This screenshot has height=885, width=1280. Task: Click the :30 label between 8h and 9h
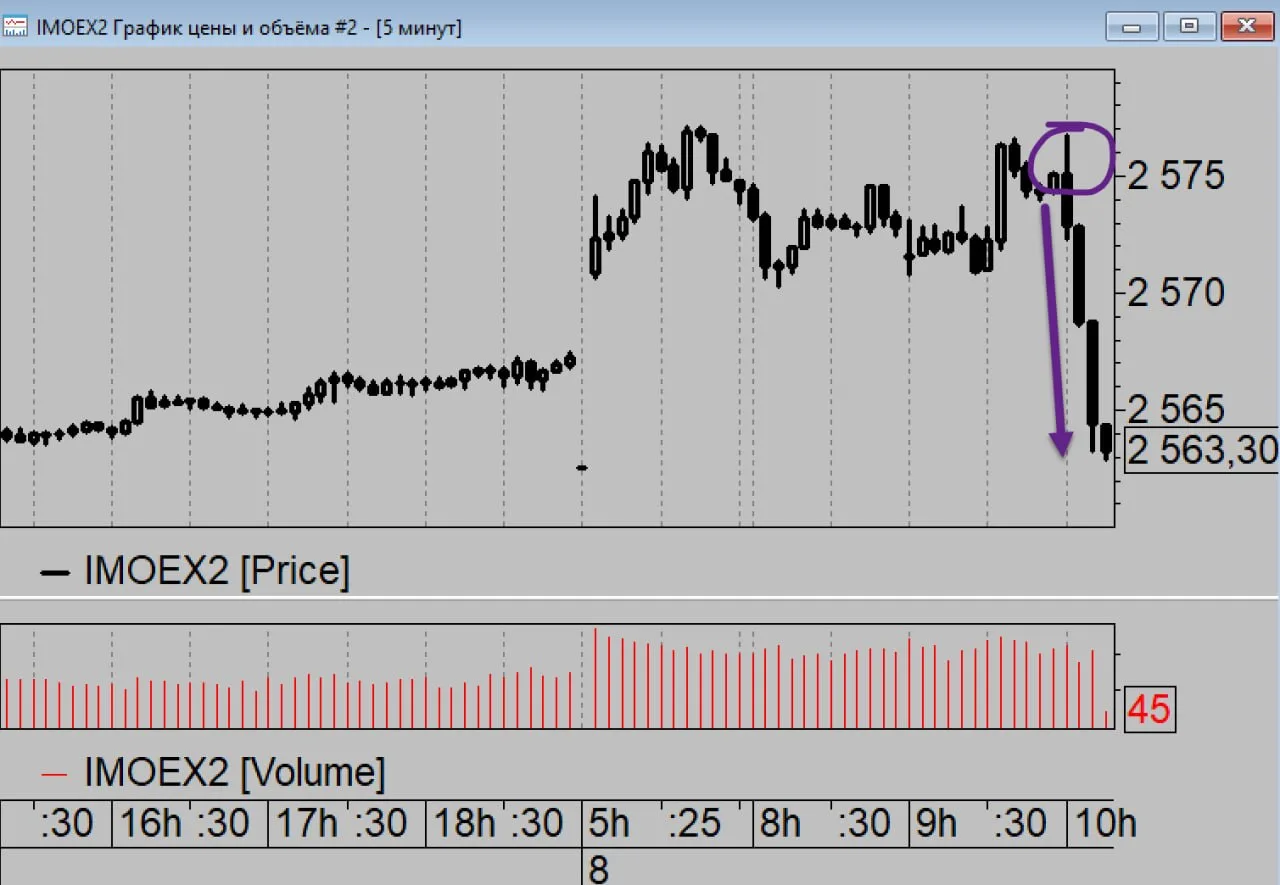(864, 824)
